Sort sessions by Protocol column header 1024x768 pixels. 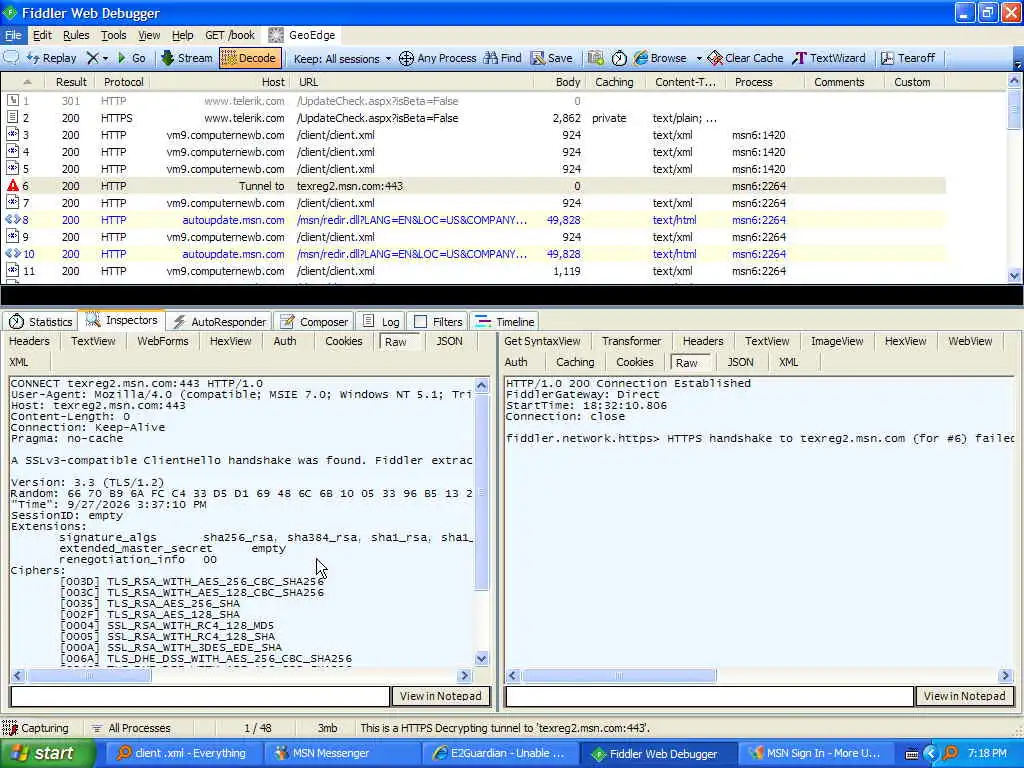pyautogui.click(x=123, y=82)
